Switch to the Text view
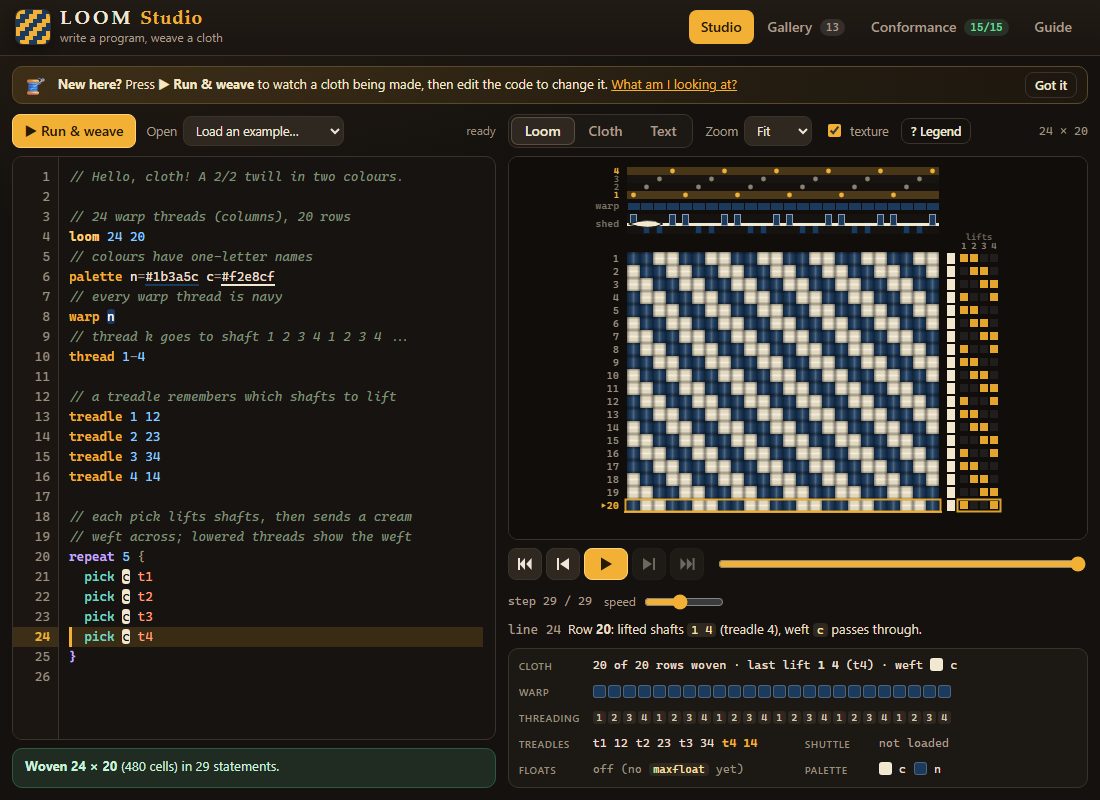Image resolution: width=1100 pixels, height=800 pixels. click(x=663, y=131)
